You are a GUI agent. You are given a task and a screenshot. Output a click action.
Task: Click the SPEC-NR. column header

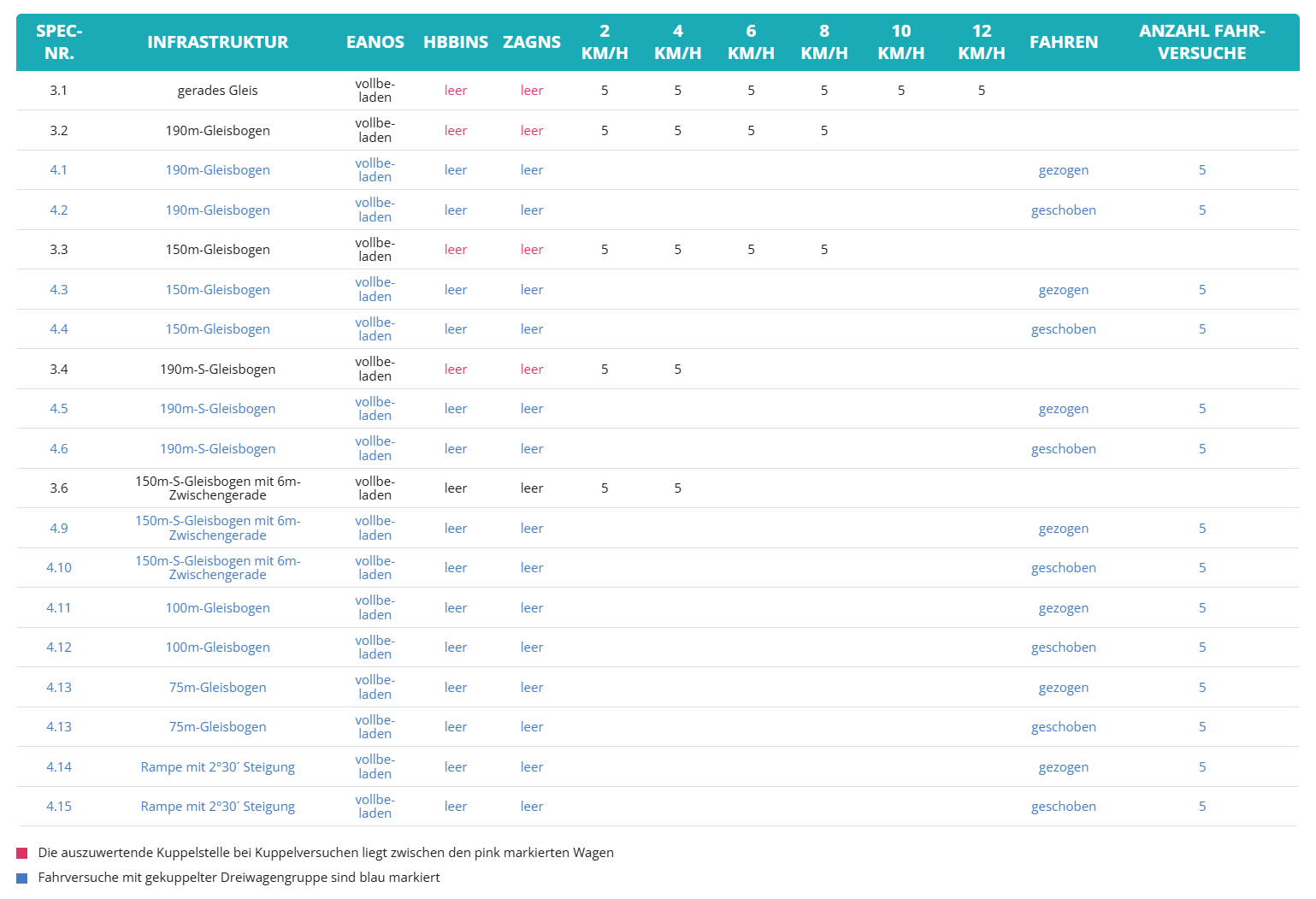[59, 42]
